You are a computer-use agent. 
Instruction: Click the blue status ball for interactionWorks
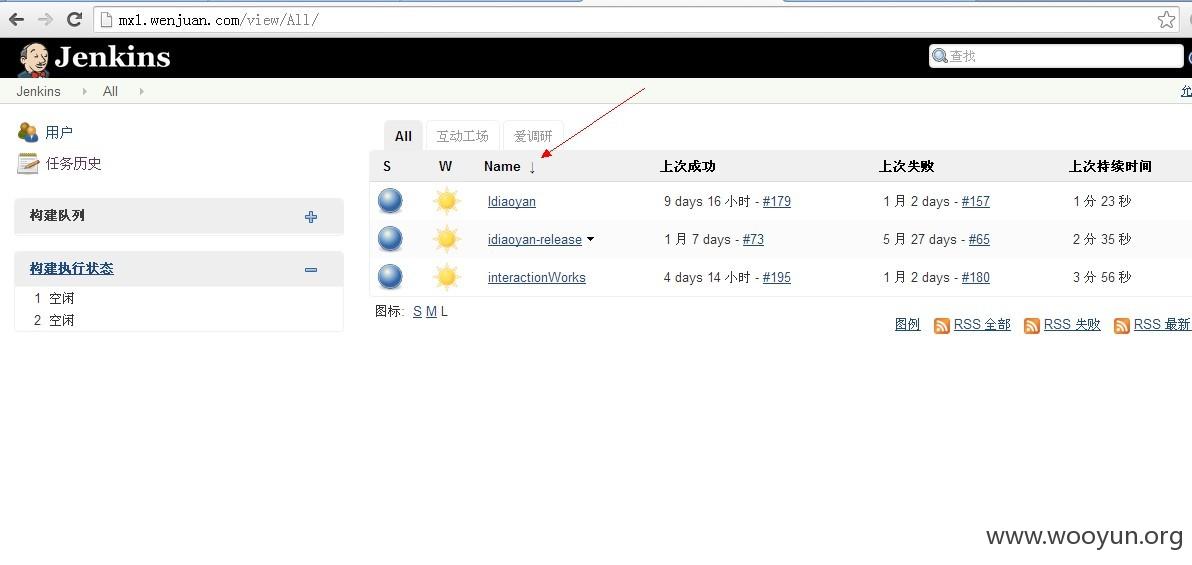point(390,277)
